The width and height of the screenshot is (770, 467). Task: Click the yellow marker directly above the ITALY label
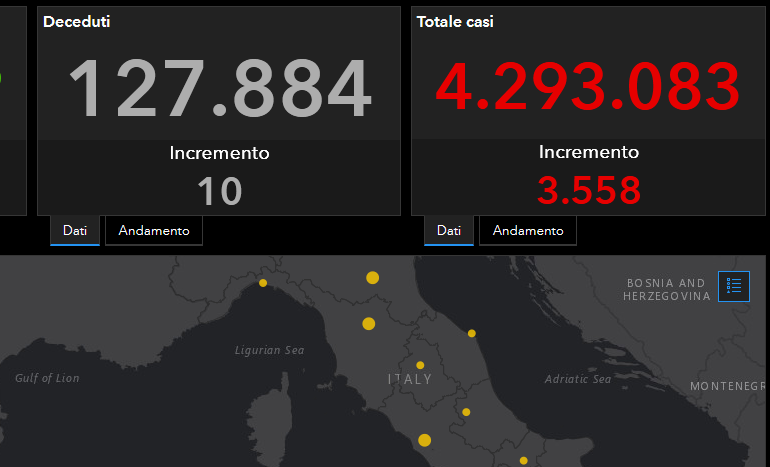(420, 365)
